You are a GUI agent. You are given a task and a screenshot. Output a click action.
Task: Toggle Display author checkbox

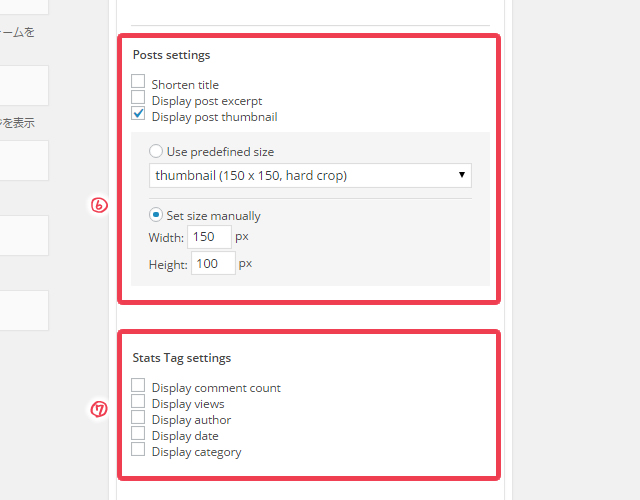(138, 417)
